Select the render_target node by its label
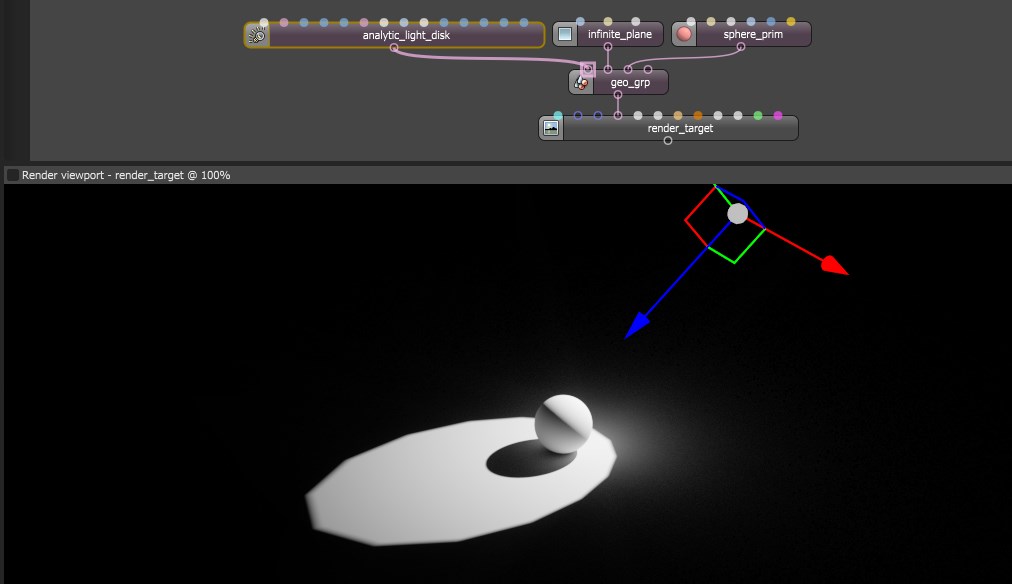The height and width of the screenshot is (584, 1012). point(680,128)
